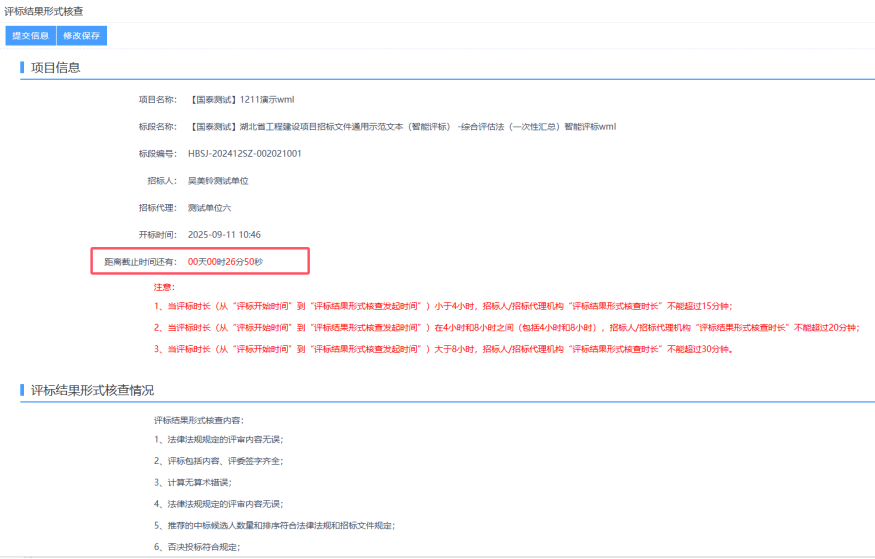Click the red 注意 heading
The image size is (875, 559).
pos(163,287)
